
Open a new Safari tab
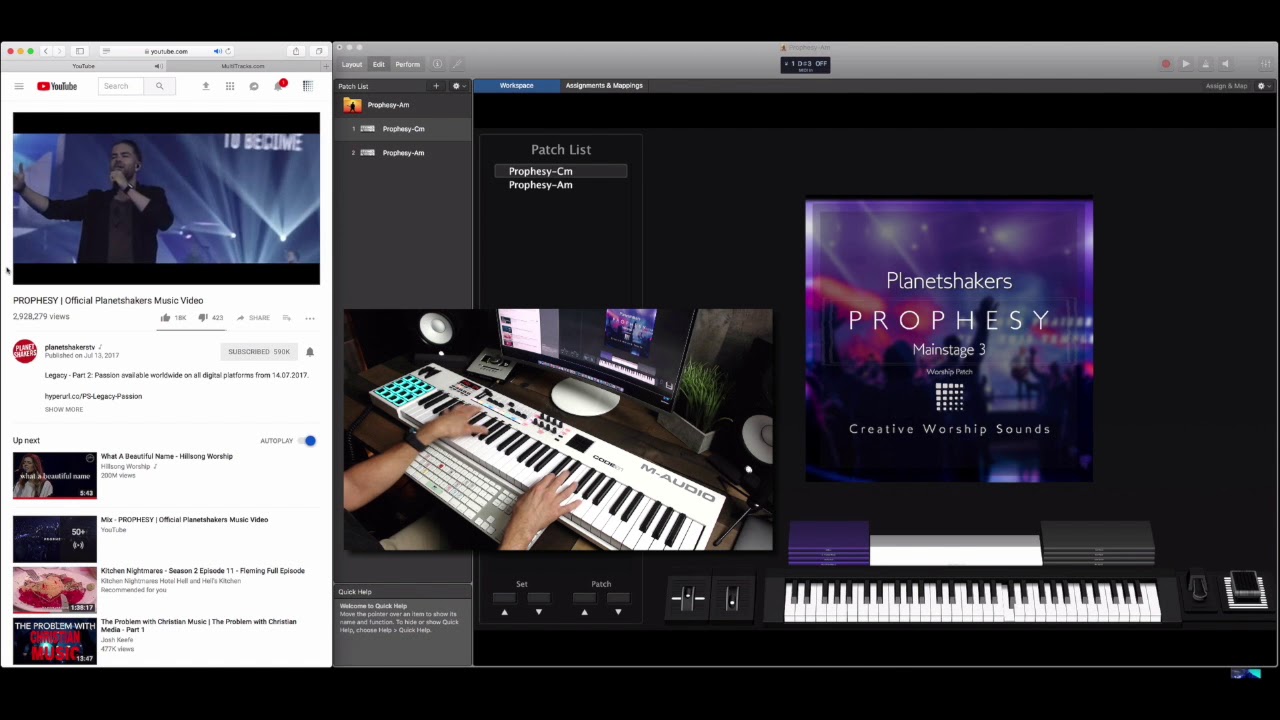(326, 66)
